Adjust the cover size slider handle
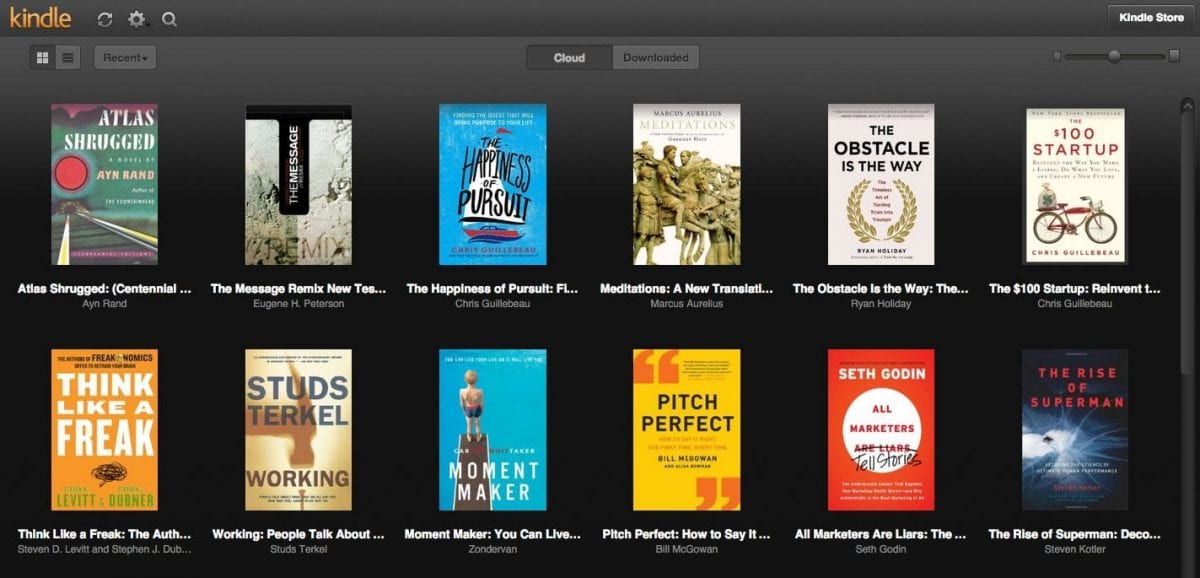Image resolution: width=1200 pixels, height=578 pixels. pos(1114,57)
